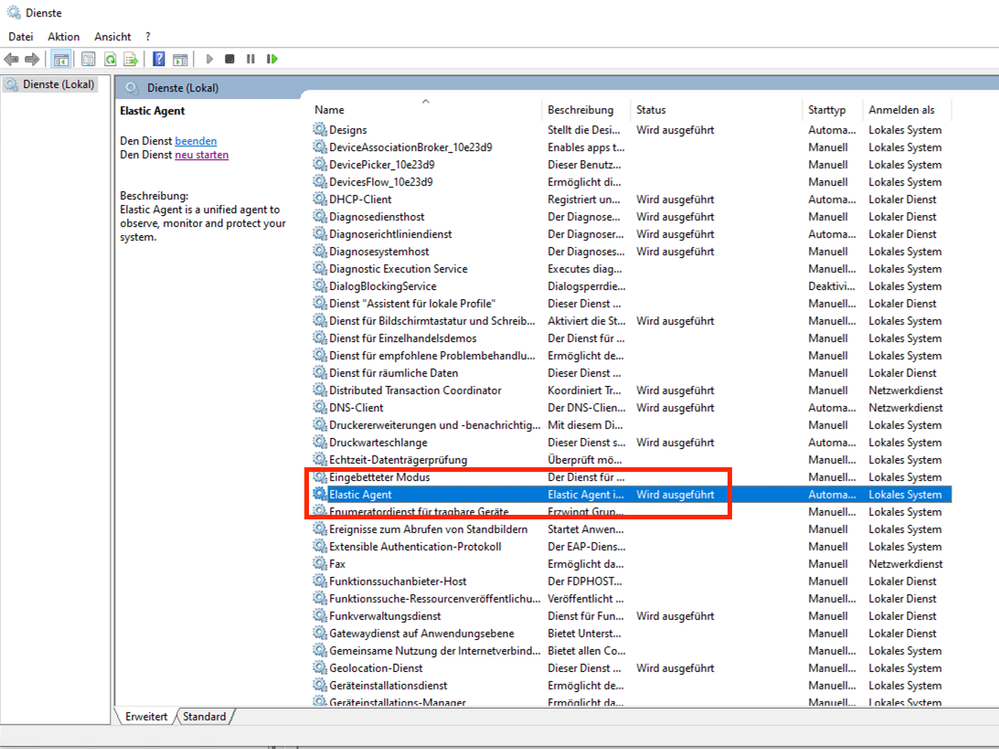Image resolution: width=999 pixels, height=749 pixels.
Task: Click the Stop Service toolbar icon
Action: click(230, 59)
